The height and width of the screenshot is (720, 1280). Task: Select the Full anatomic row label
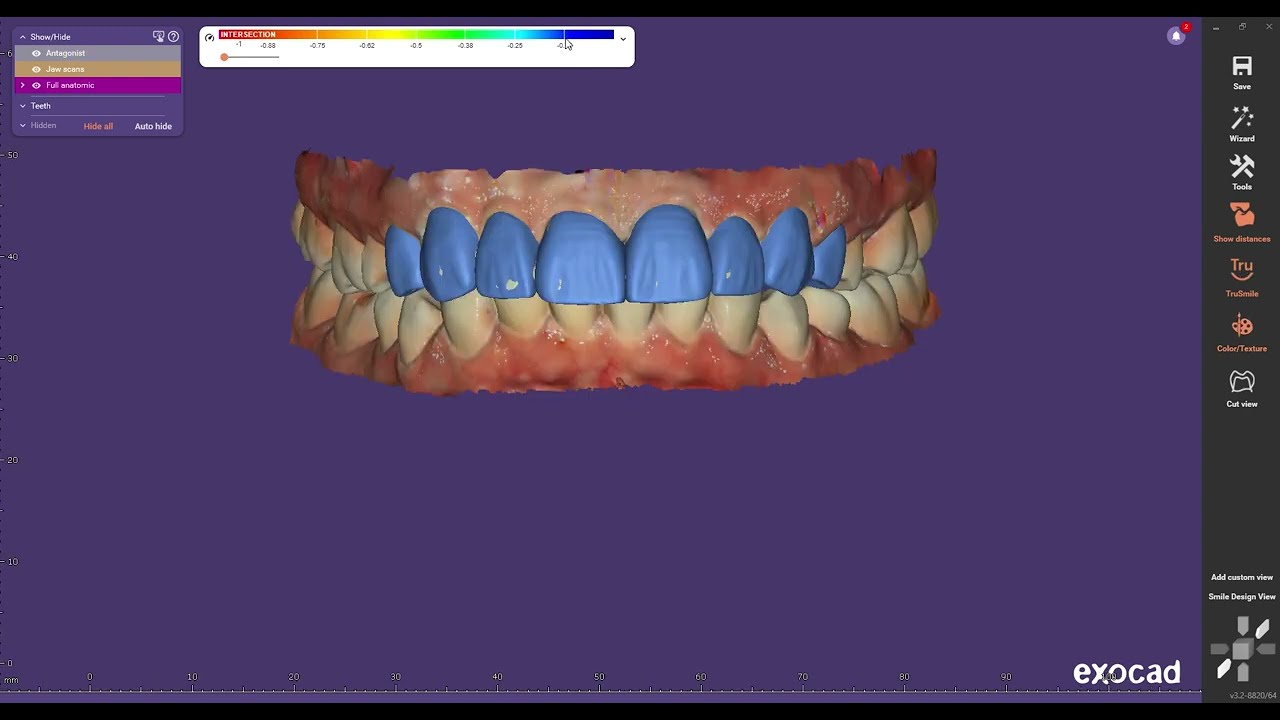pyautogui.click(x=70, y=85)
